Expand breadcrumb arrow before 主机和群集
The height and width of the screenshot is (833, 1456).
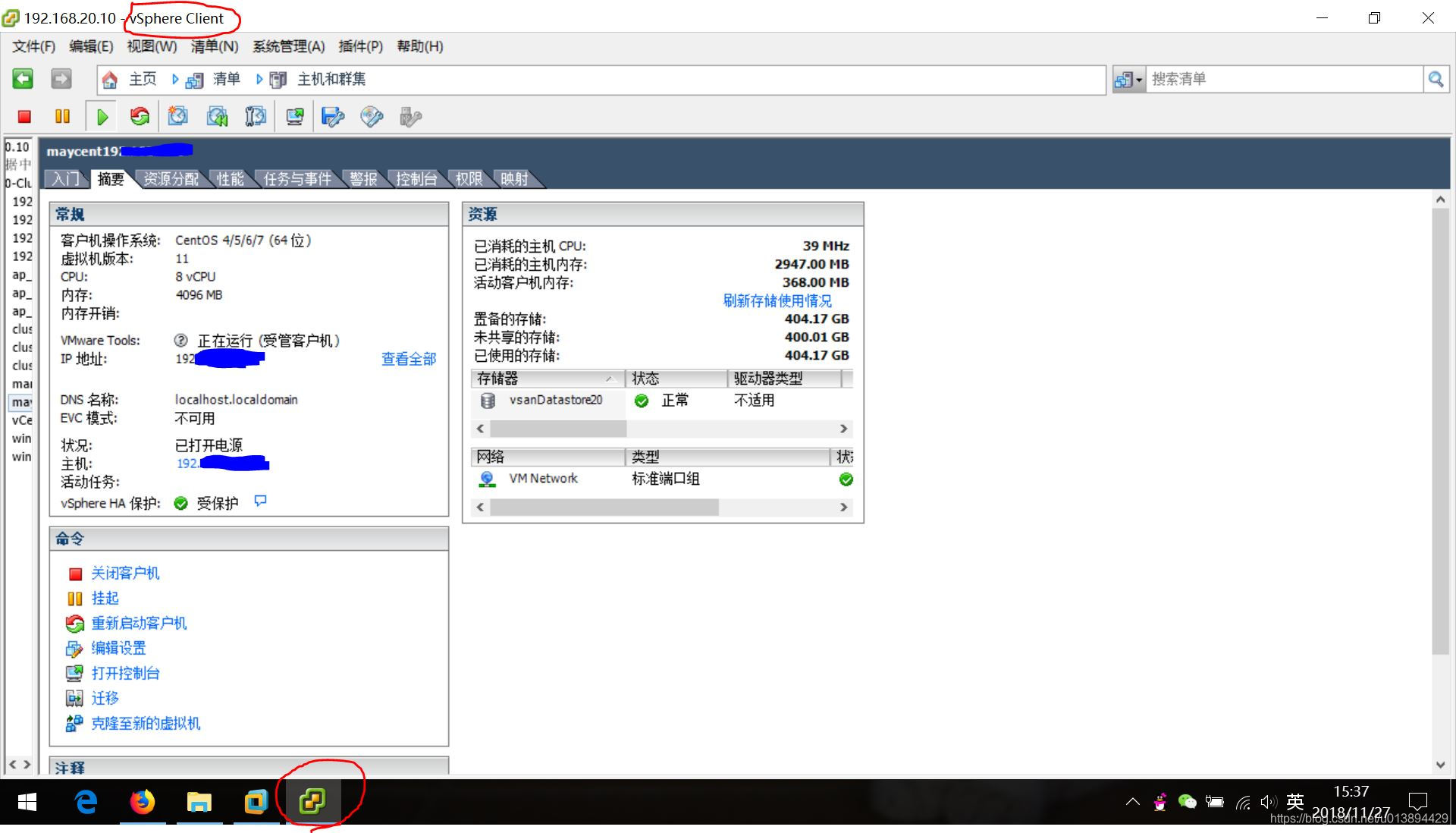pyautogui.click(x=259, y=79)
